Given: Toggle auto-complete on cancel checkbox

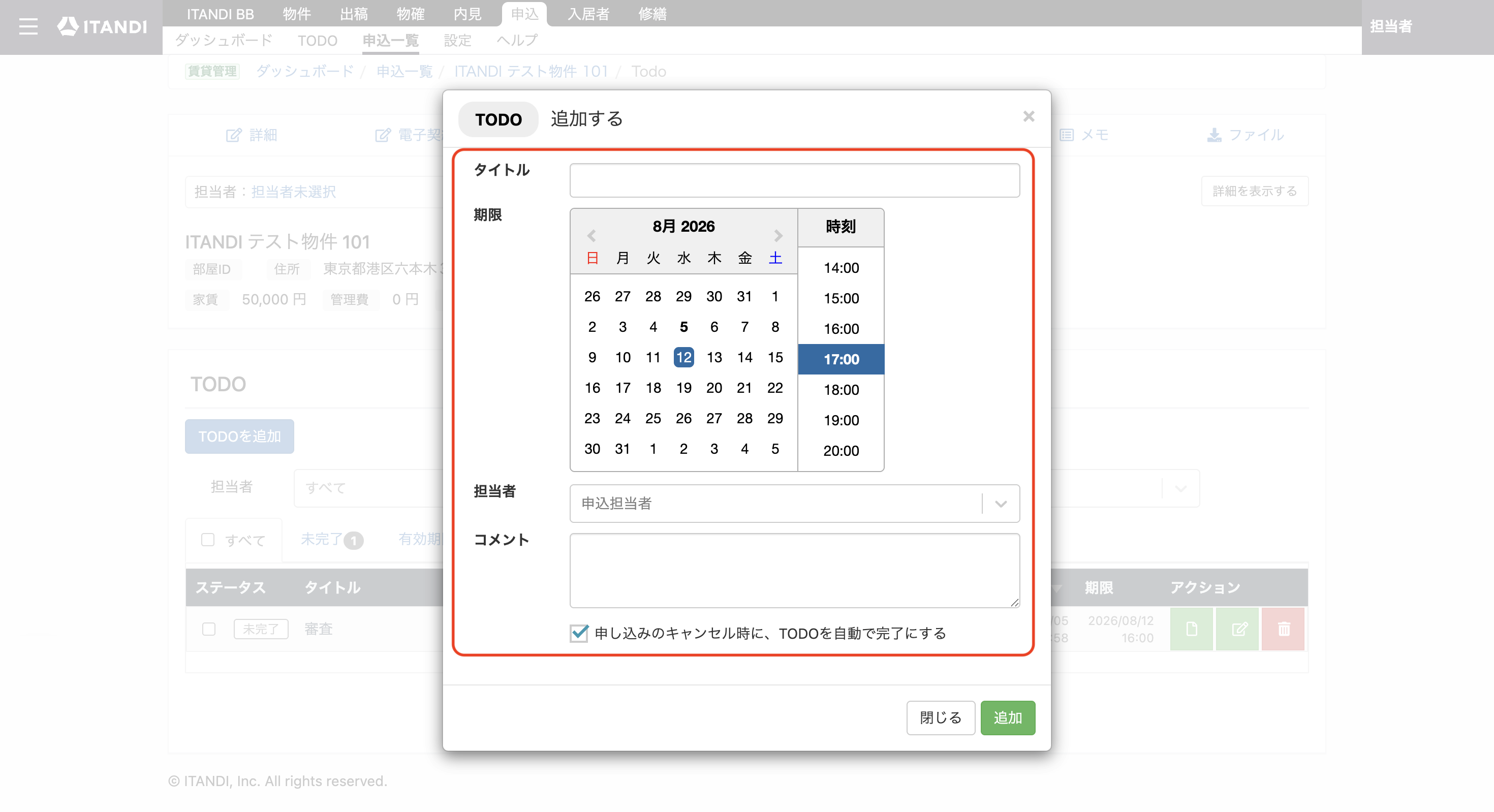Looking at the screenshot, I should (579, 633).
